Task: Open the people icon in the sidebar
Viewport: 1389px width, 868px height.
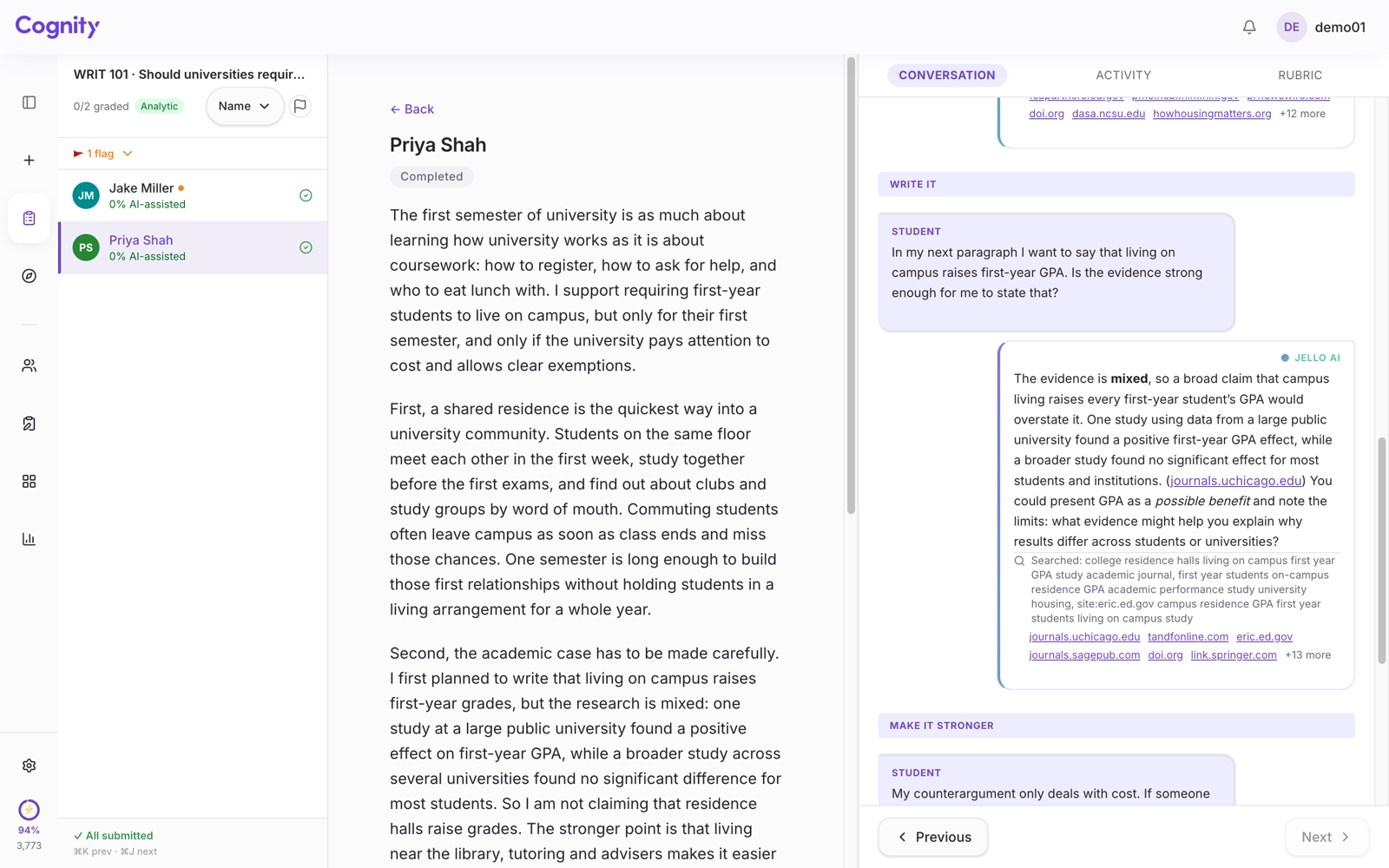Action: (x=29, y=365)
